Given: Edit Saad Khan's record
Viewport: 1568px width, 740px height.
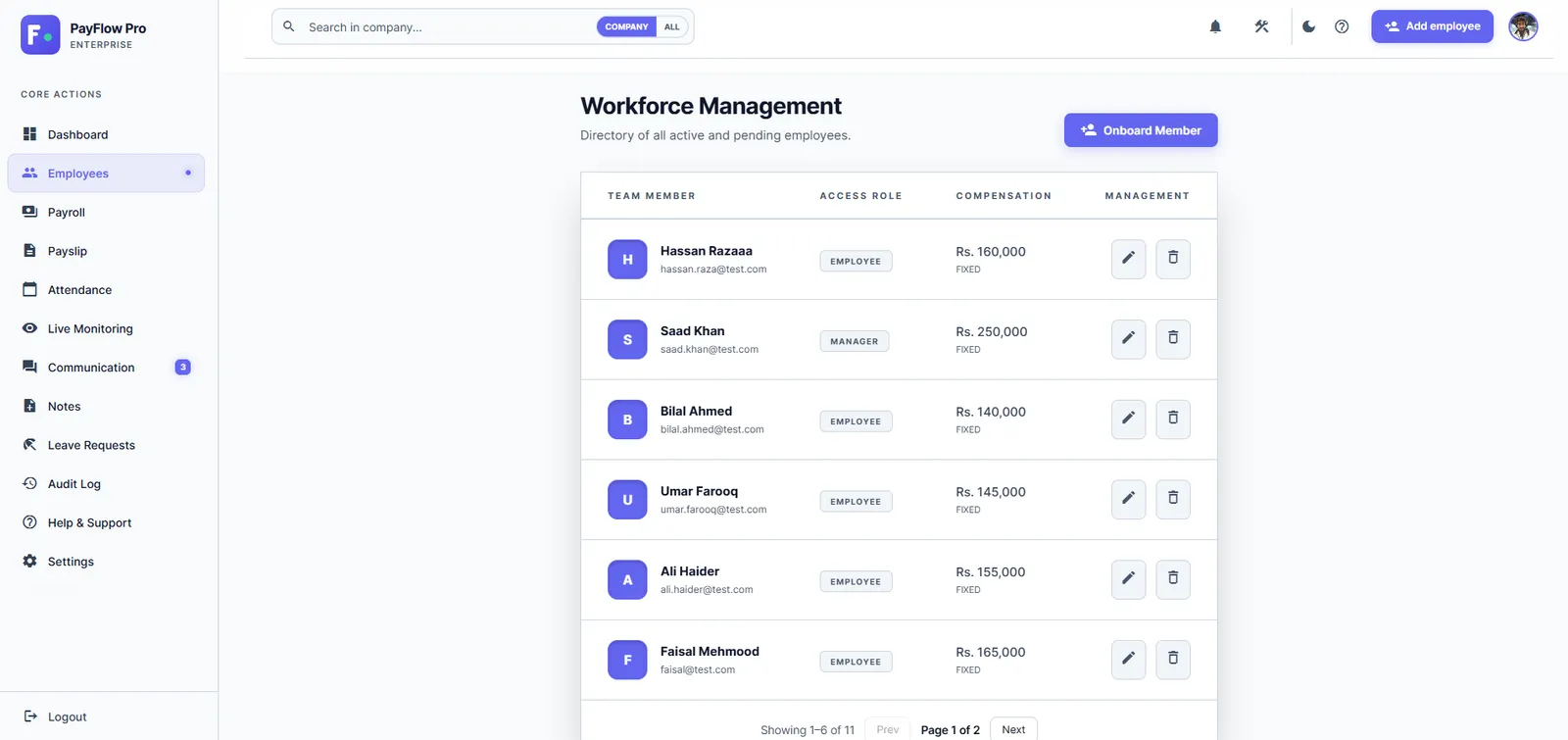Looking at the screenshot, I should tap(1128, 339).
